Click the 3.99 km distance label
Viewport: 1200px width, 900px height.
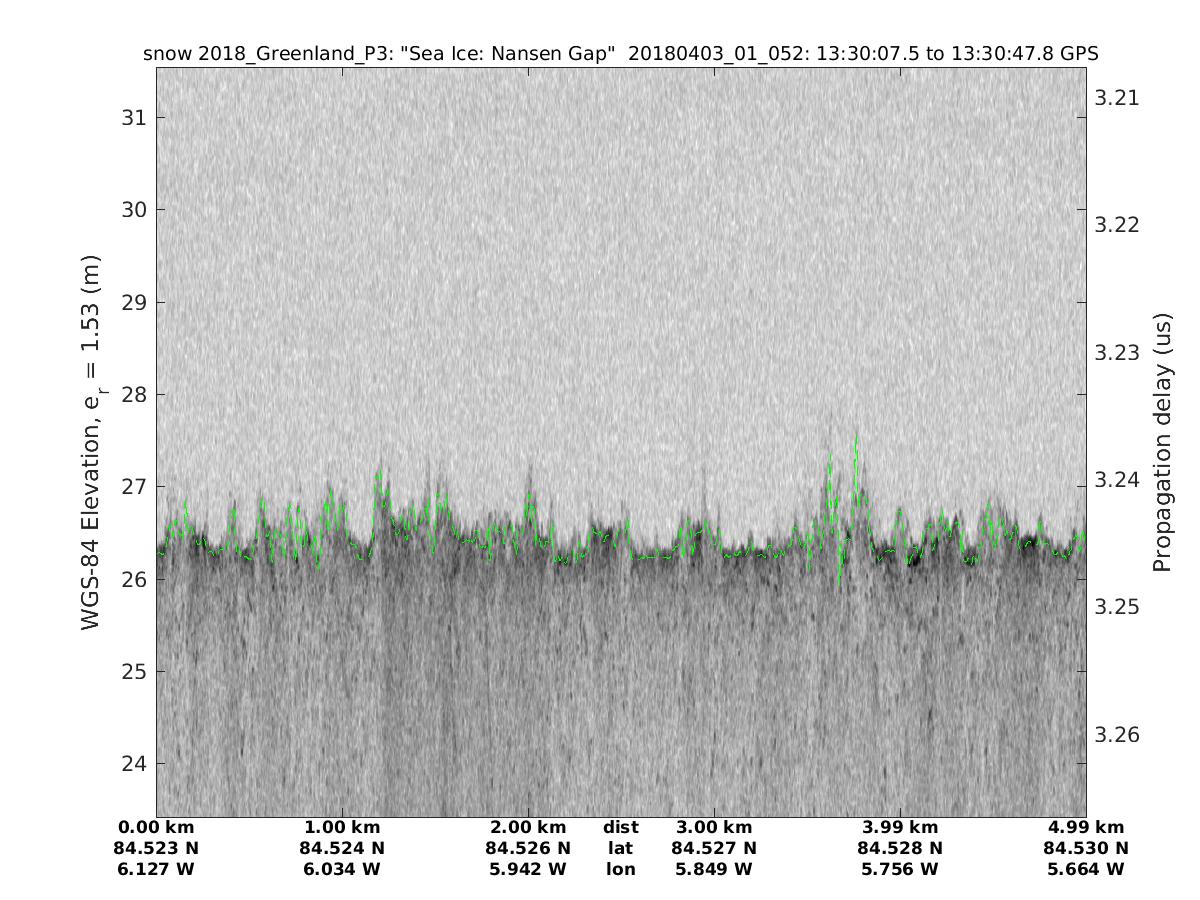pos(900,828)
